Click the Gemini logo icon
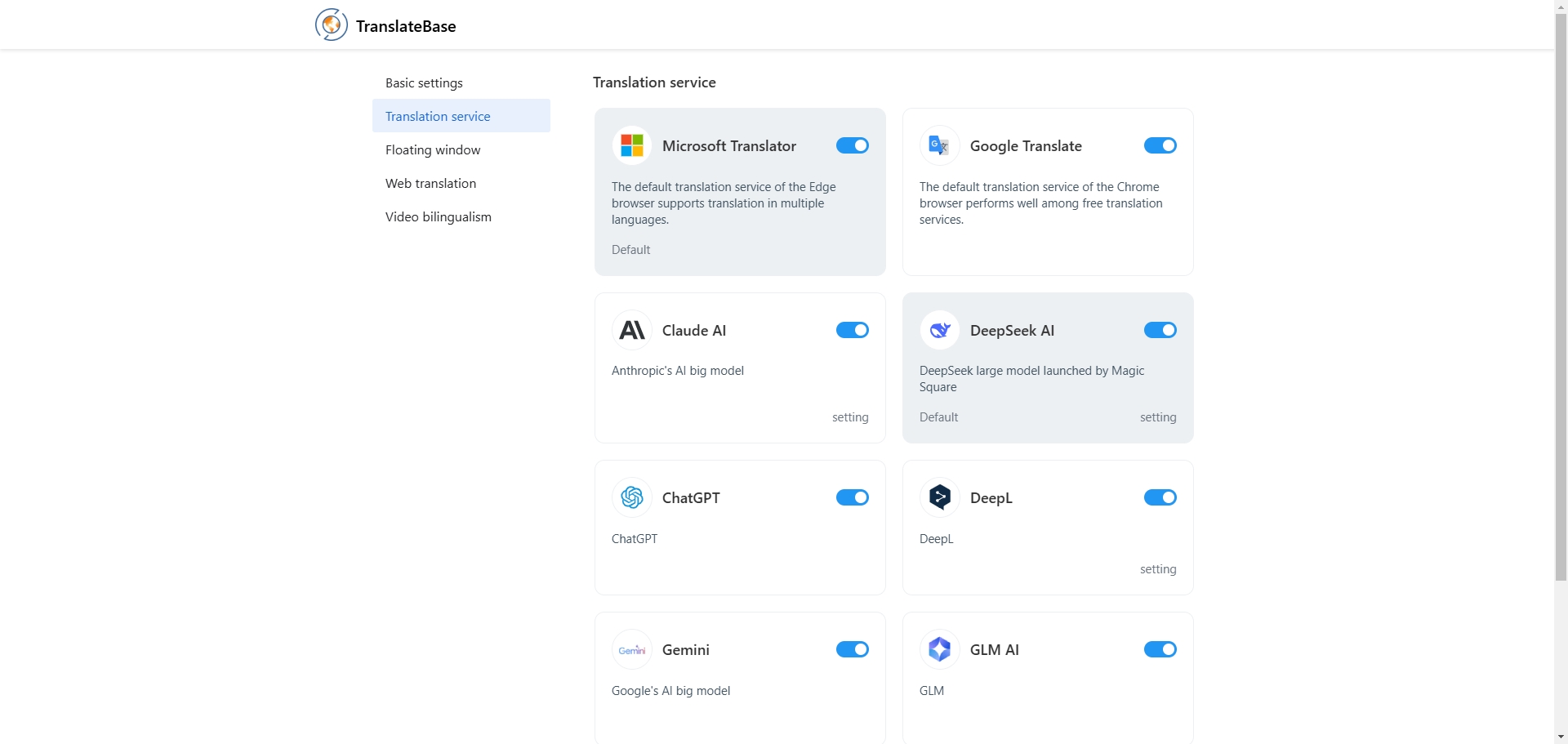This screenshot has width=1568, height=744. [632, 649]
